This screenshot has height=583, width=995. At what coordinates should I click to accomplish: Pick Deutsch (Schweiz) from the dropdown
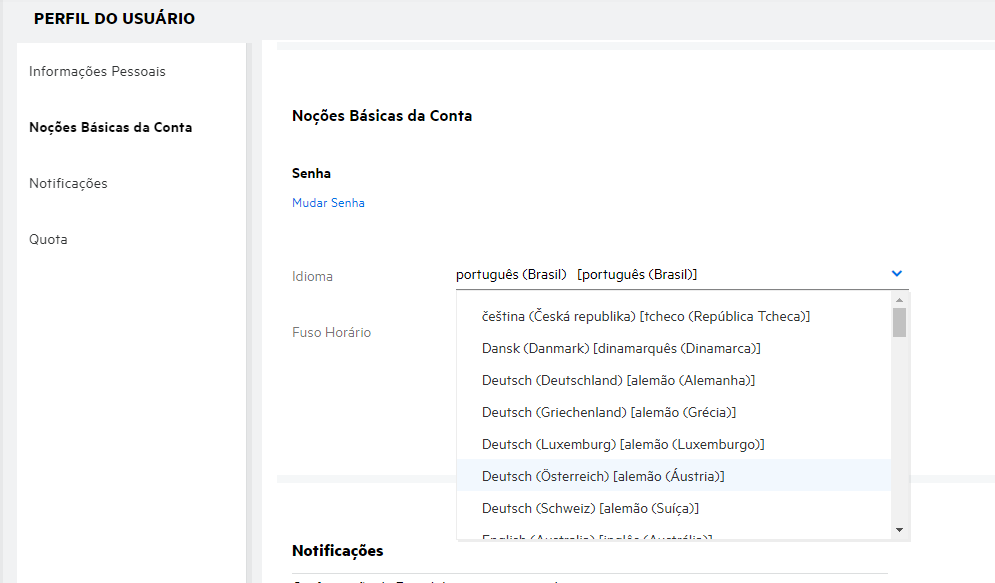(x=589, y=508)
